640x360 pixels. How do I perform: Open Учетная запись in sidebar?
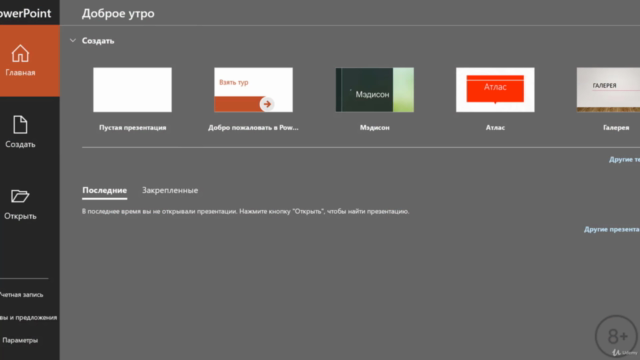(x=21, y=294)
